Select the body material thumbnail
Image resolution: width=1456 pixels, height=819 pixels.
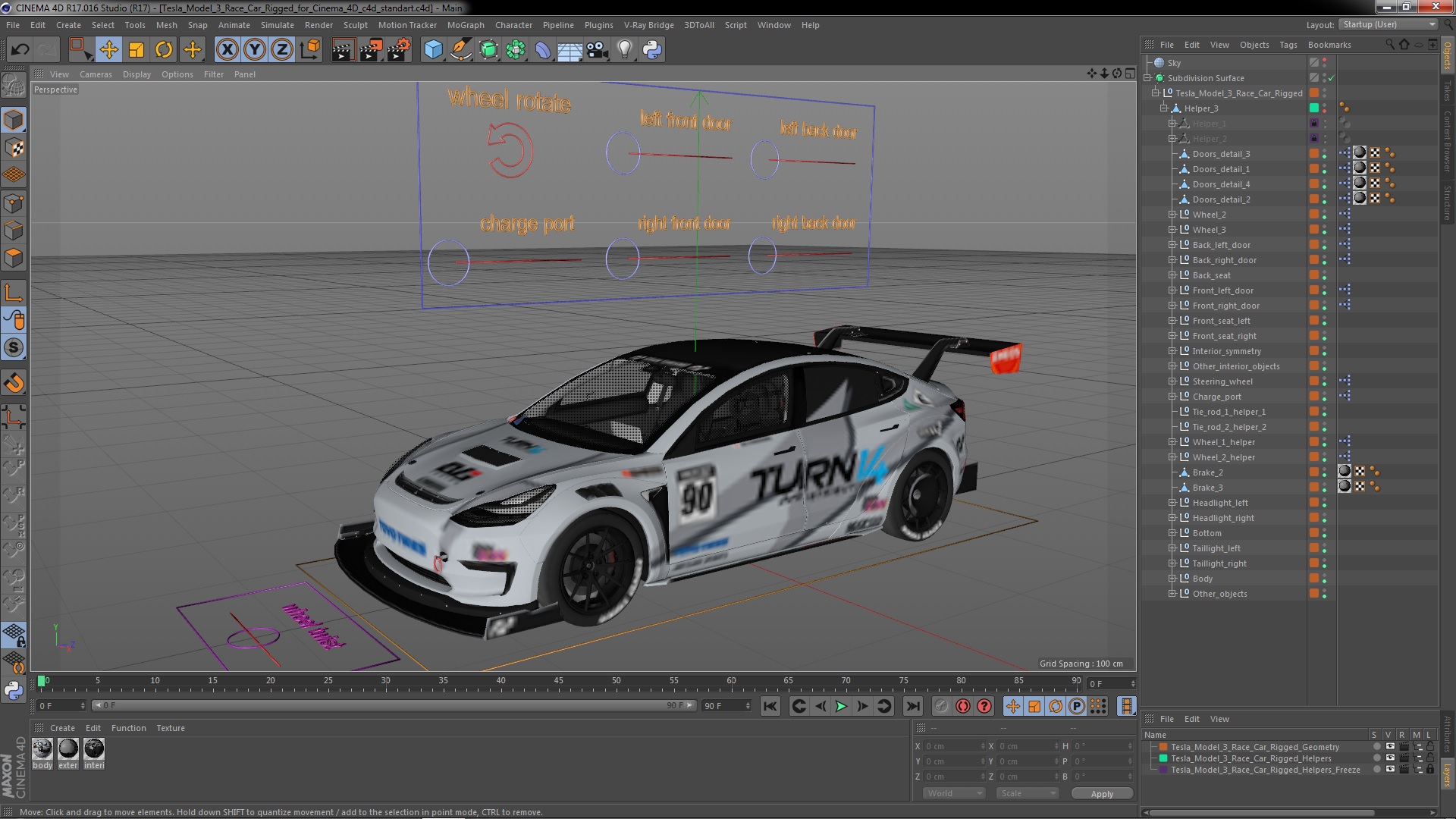42,749
